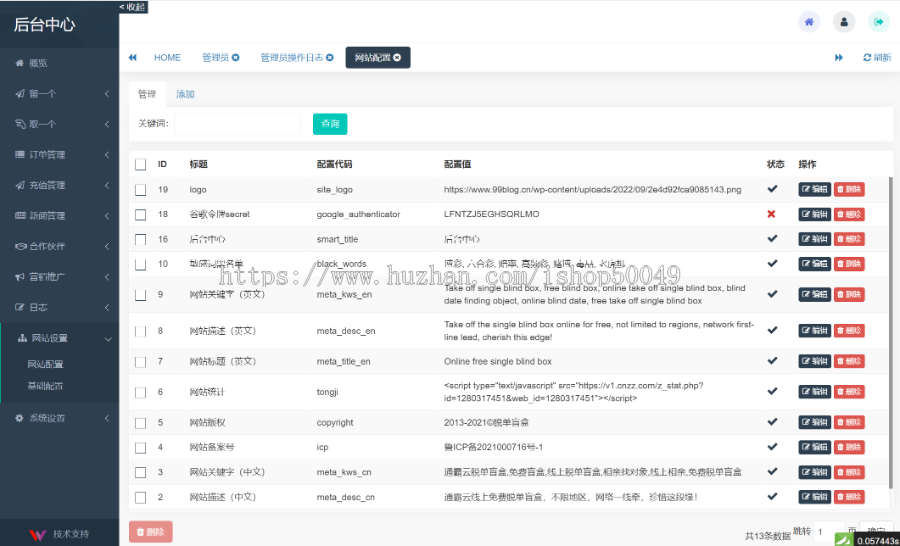The image size is (900, 546).
Task: Expand the 系统设置 sidebar menu
Action: [60, 418]
